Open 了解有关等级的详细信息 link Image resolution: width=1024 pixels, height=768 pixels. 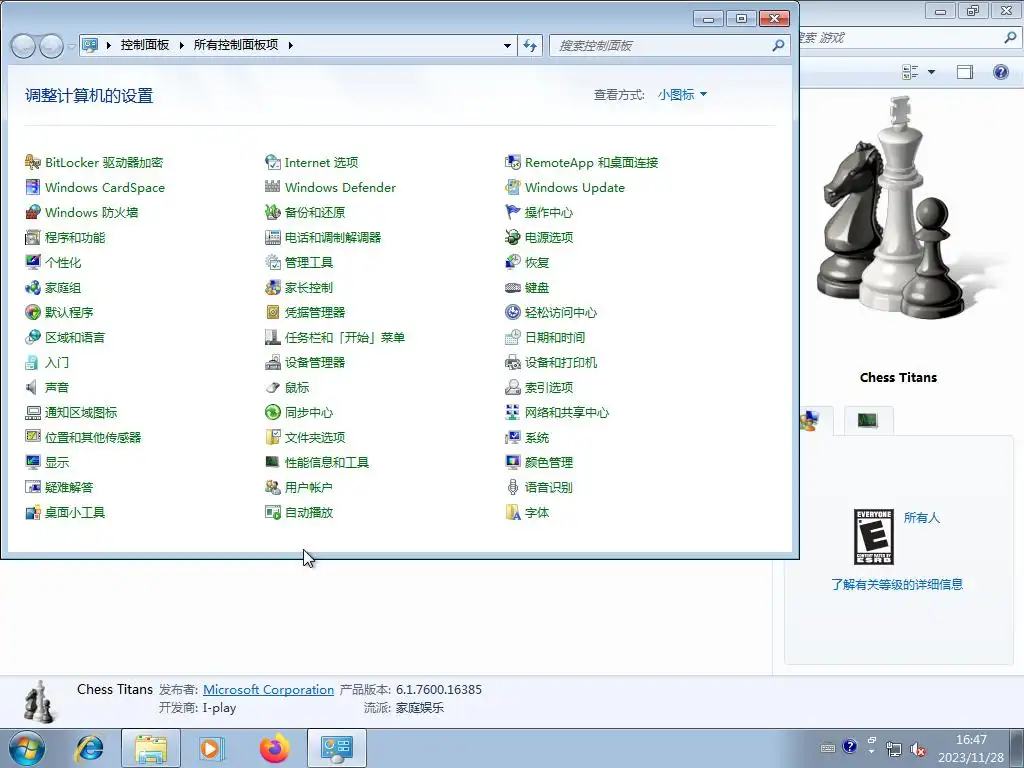pyautogui.click(x=897, y=584)
